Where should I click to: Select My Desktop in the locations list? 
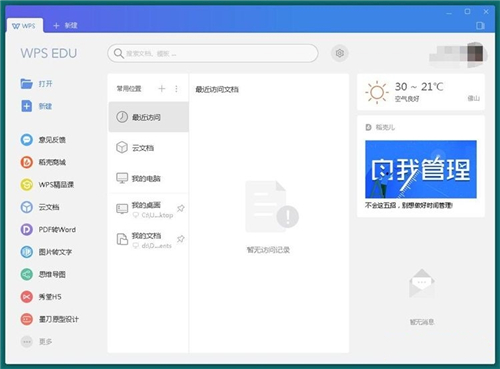(x=149, y=209)
